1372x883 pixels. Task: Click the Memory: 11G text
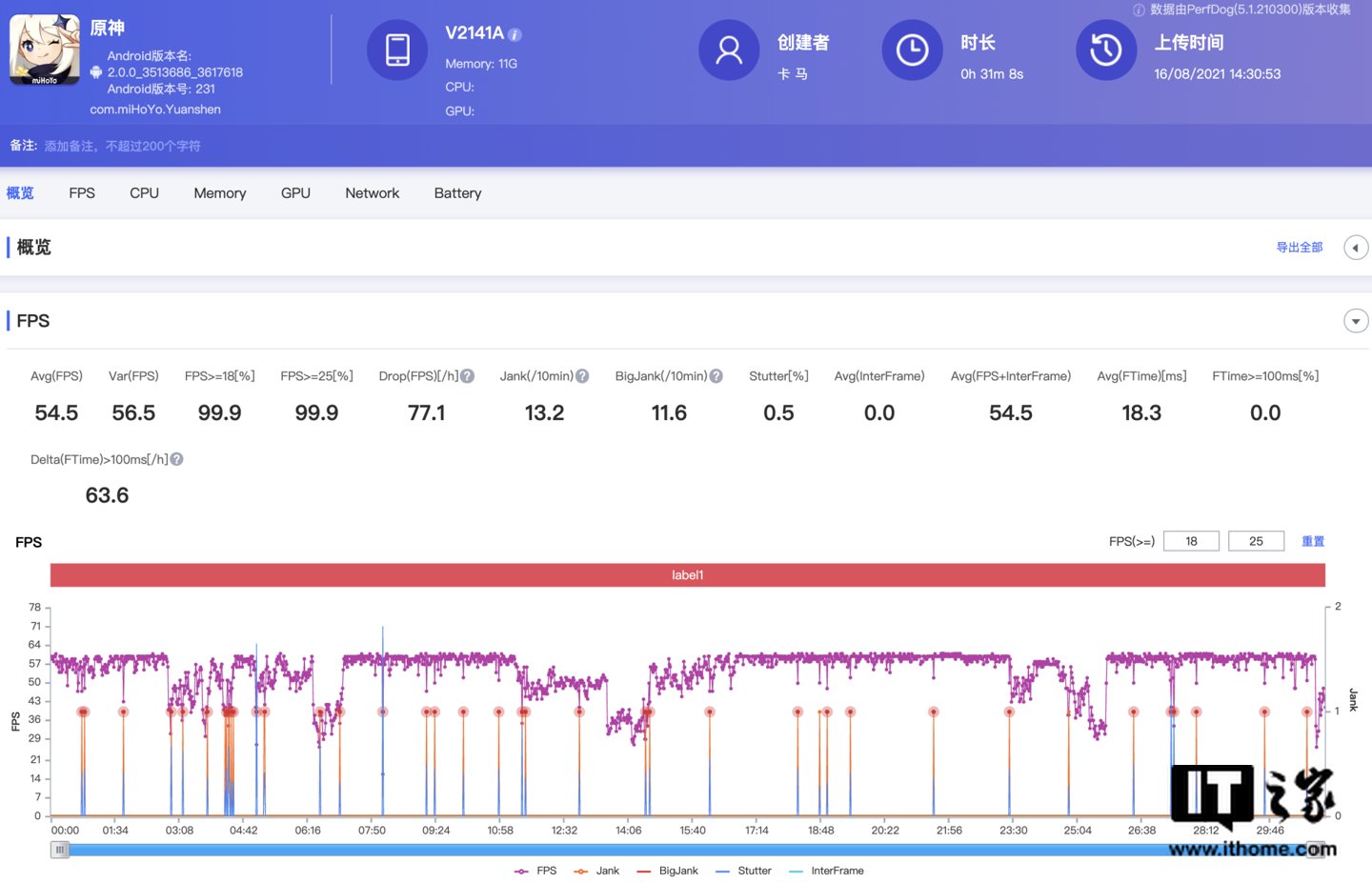click(481, 64)
